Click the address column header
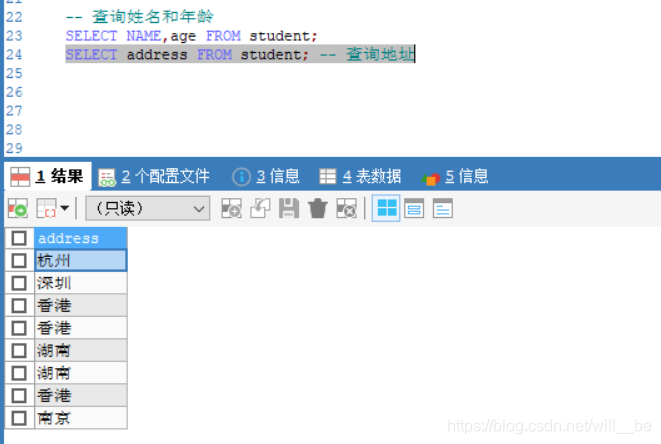Image resolution: width=661 pixels, height=444 pixels. point(81,238)
